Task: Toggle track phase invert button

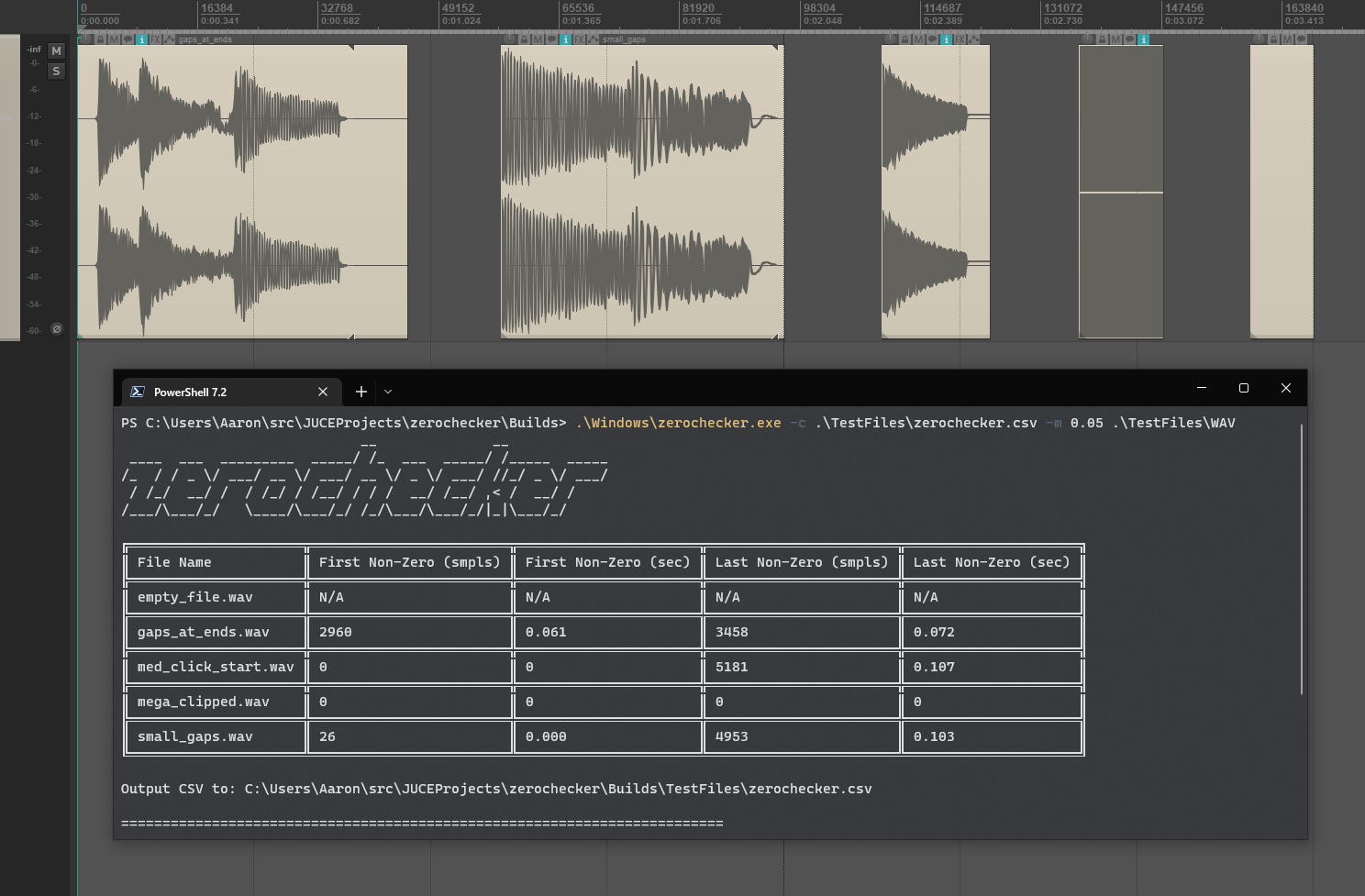Action: [56, 329]
